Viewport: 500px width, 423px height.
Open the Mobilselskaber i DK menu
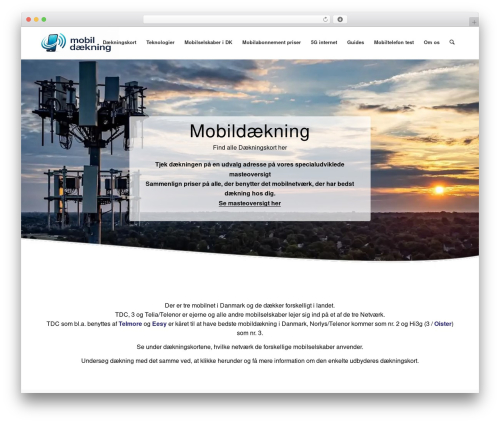pos(208,42)
